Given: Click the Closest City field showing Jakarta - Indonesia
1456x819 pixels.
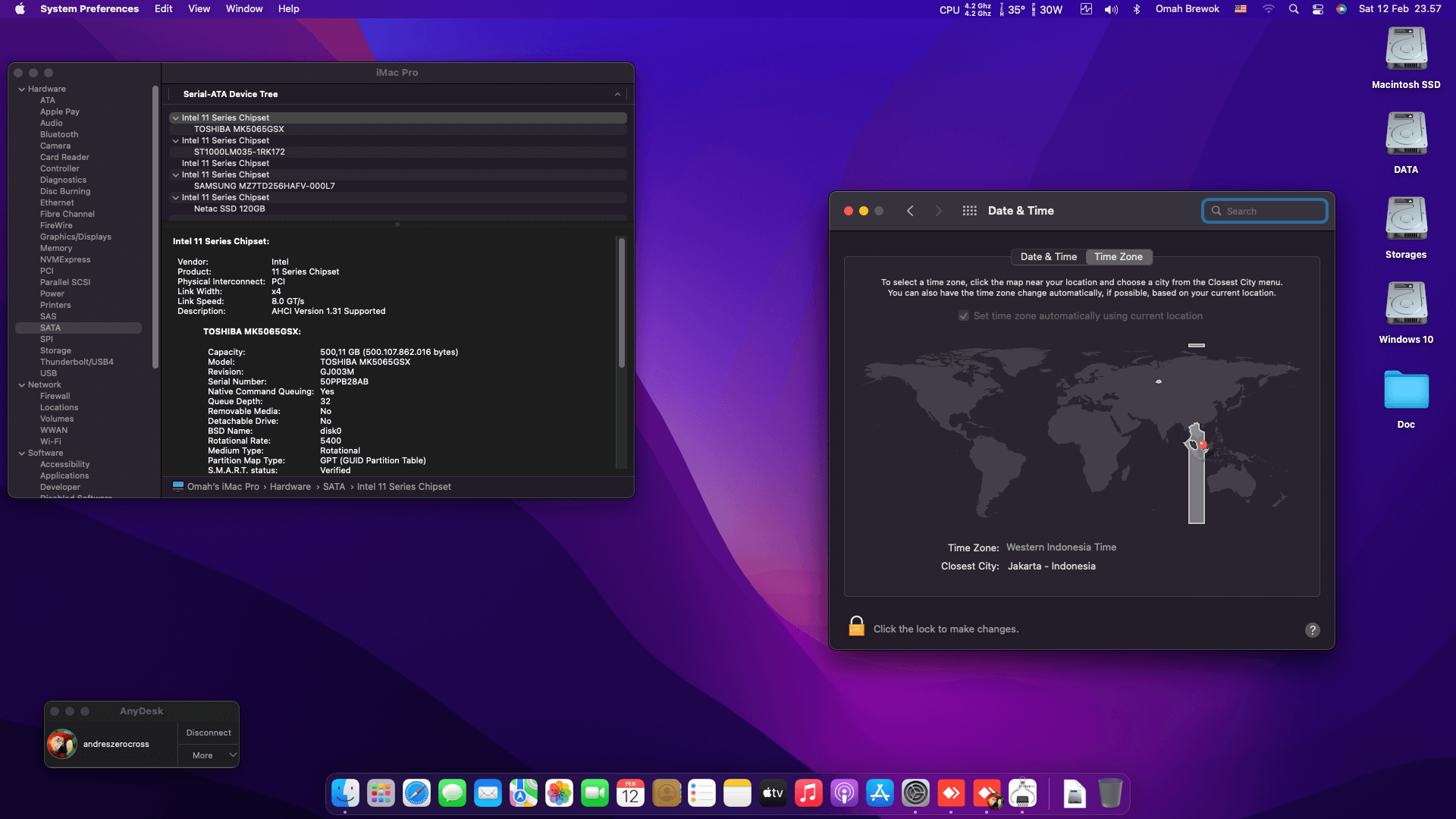Looking at the screenshot, I should [1051, 566].
